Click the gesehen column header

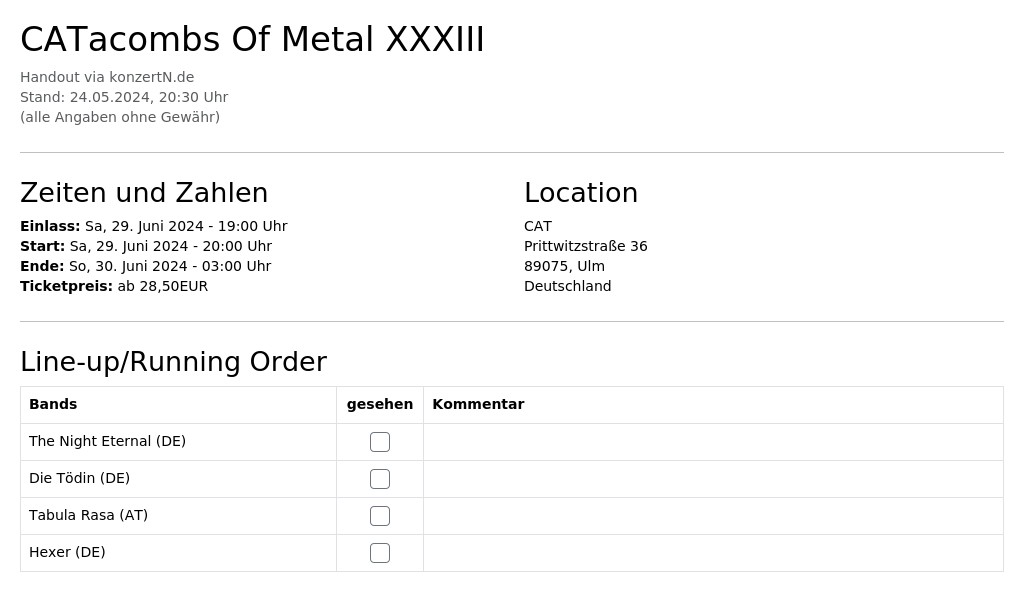point(379,404)
